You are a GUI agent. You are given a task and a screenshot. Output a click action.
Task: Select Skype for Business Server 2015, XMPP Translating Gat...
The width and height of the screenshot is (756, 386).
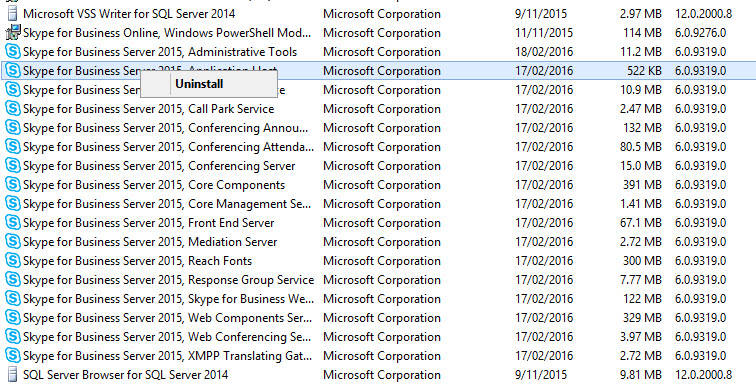[167, 356]
